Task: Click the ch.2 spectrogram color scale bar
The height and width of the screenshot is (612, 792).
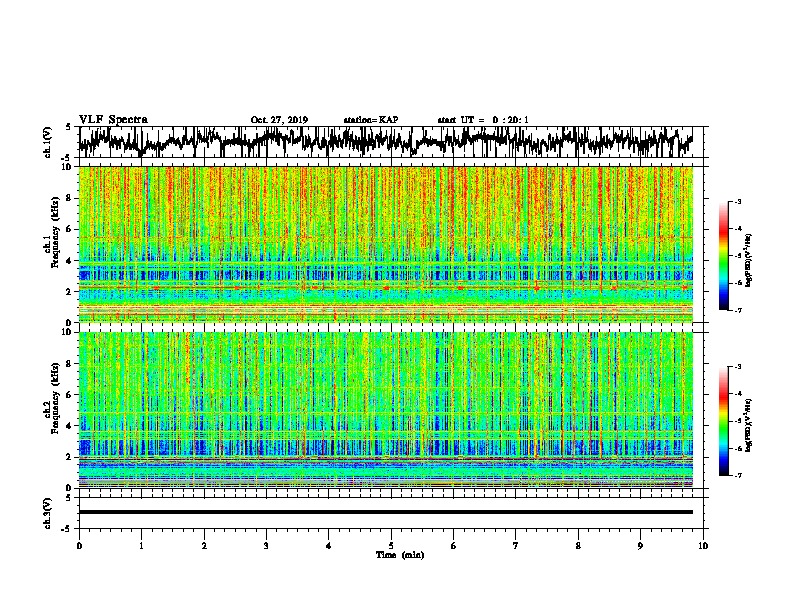Action: point(723,421)
